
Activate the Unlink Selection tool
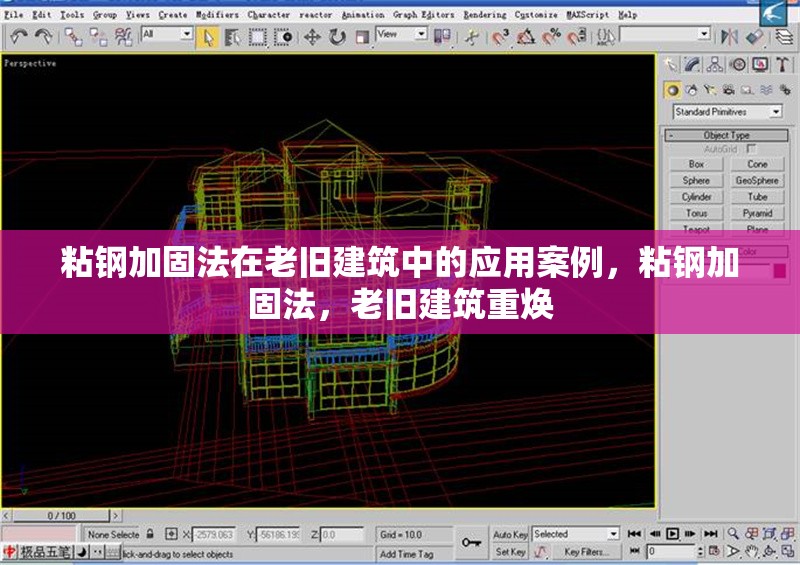(x=98, y=37)
